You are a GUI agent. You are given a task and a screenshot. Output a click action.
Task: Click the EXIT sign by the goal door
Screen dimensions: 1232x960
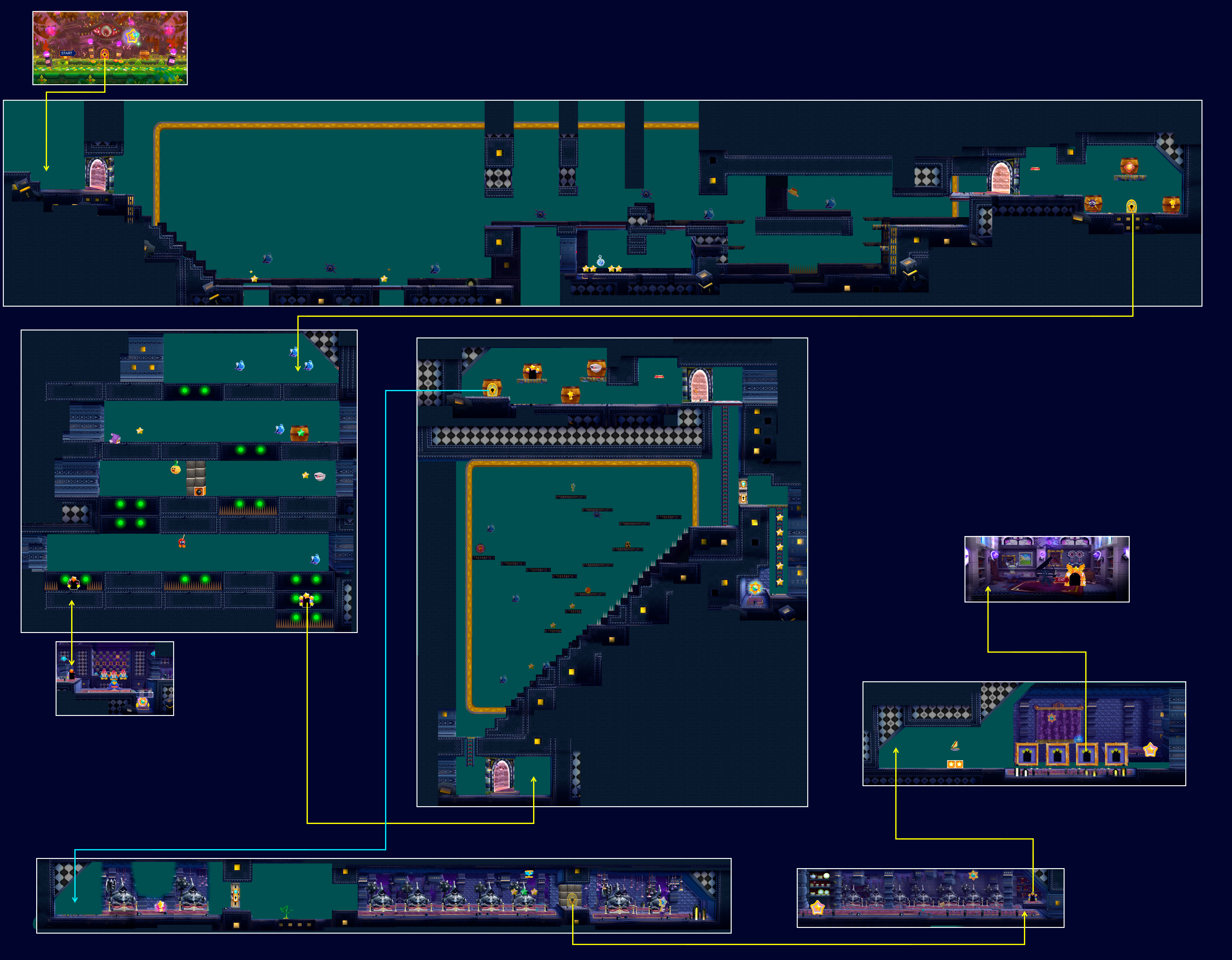point(1061,580)
